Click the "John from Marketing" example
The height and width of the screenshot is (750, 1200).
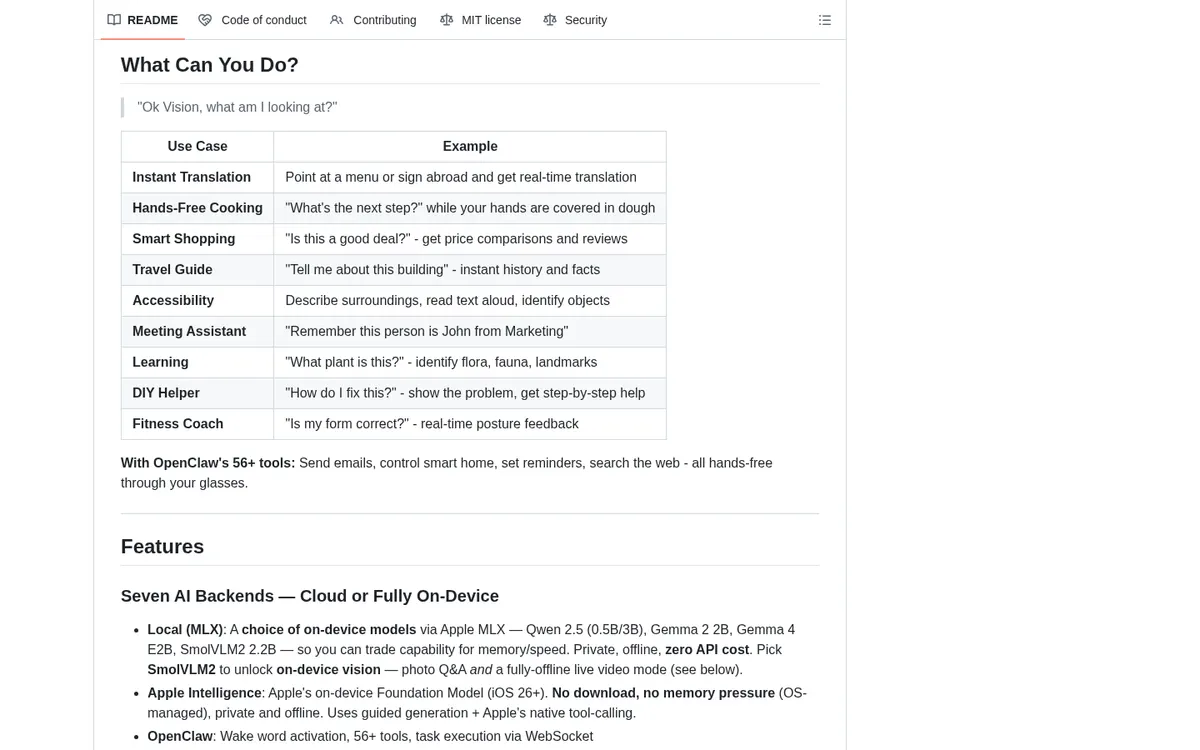[470, 331]
